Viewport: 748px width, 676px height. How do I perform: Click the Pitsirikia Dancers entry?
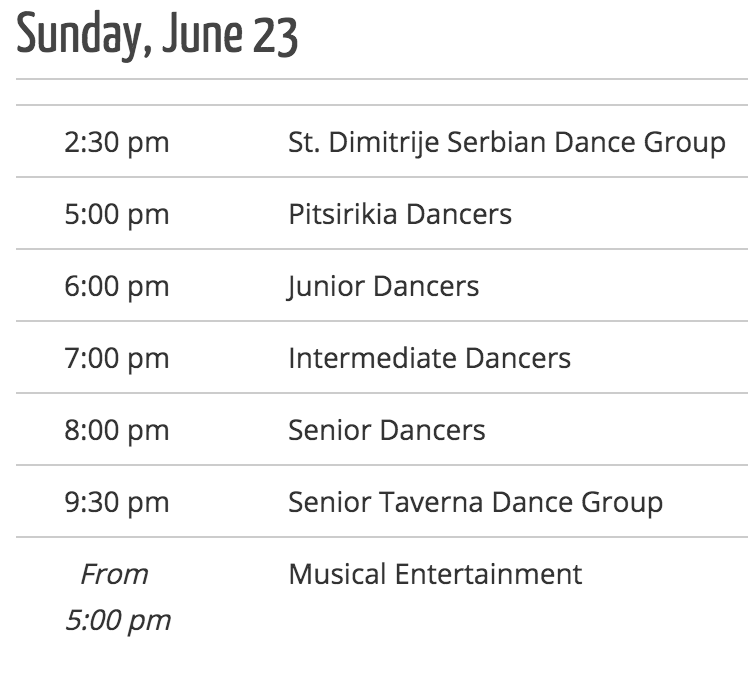coord(400,214)
